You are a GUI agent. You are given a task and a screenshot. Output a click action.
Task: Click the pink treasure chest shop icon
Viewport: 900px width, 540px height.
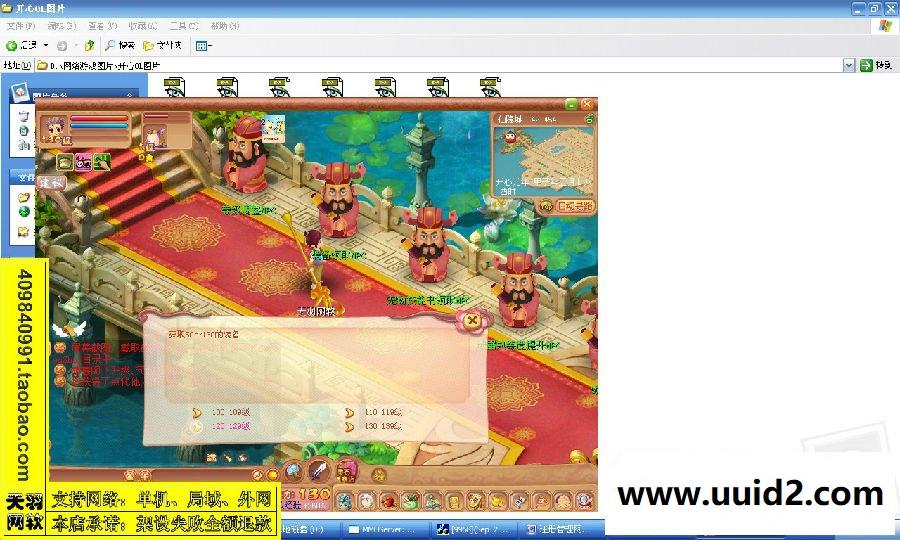pos(346,472)
